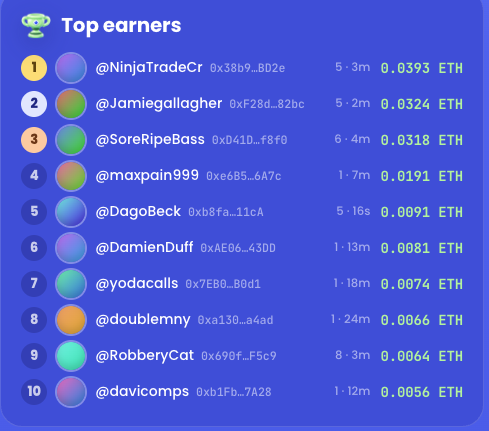
Task: Click the 1 · 7m stat for @maxpain999
Action: 354,175
